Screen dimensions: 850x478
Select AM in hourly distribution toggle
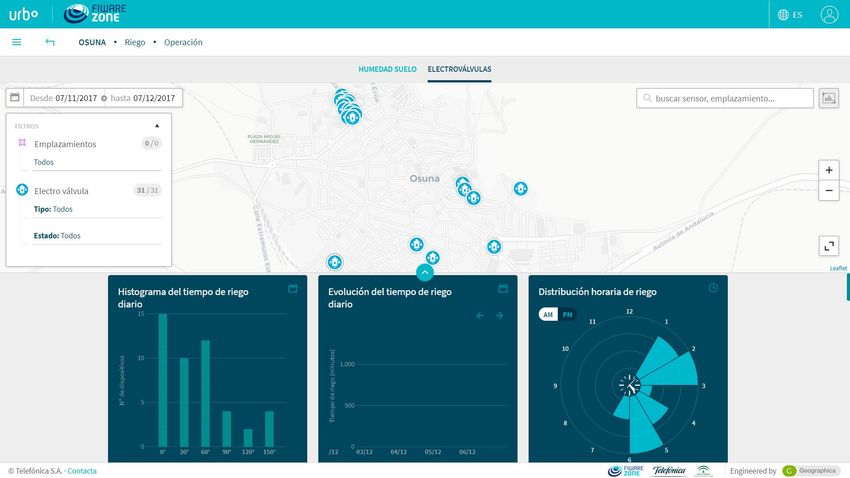(548, 314)
